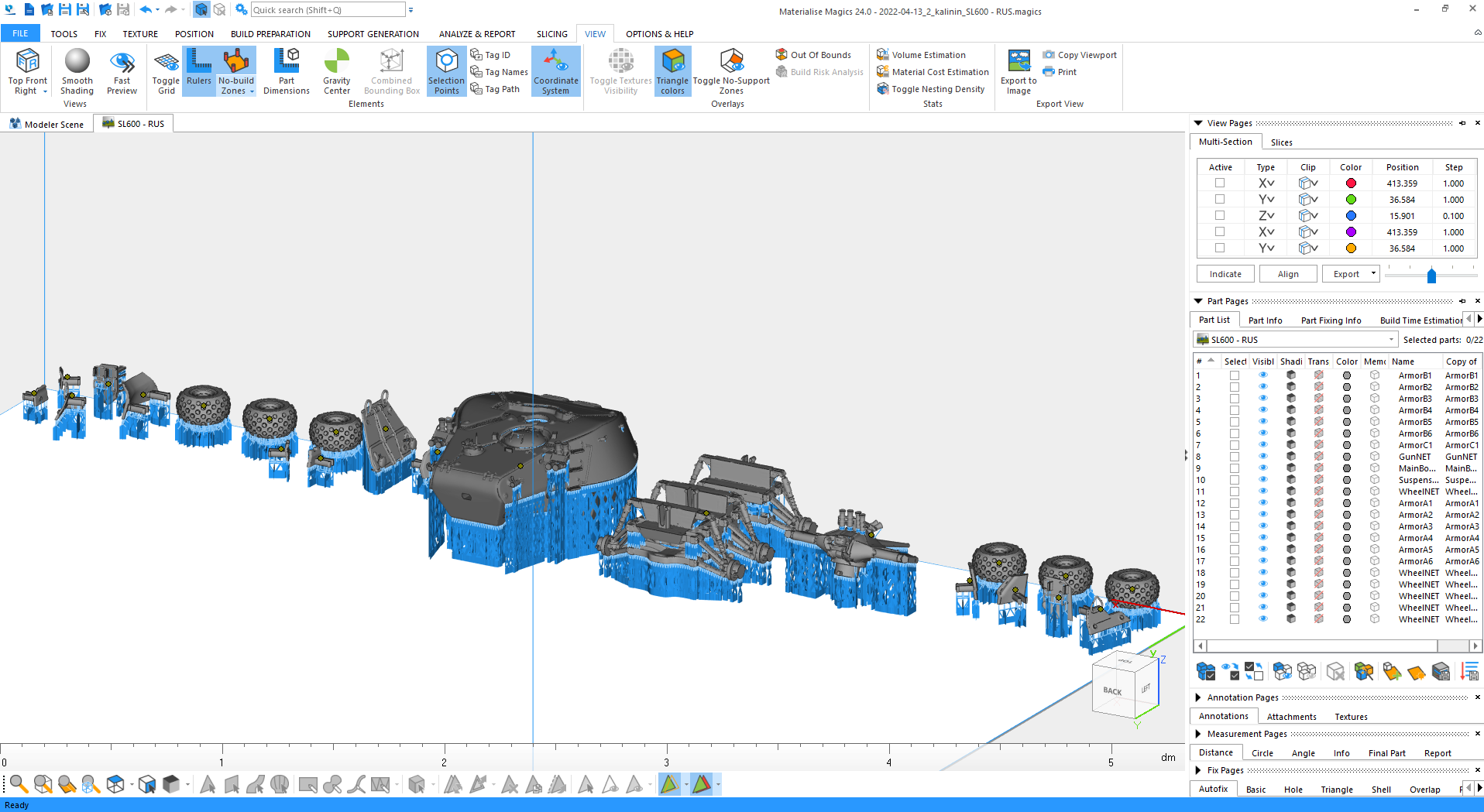The height and width of the screenshot is (812, 1484).
Task: Click the red color swatch for X section
Action: pos(1351,183)
